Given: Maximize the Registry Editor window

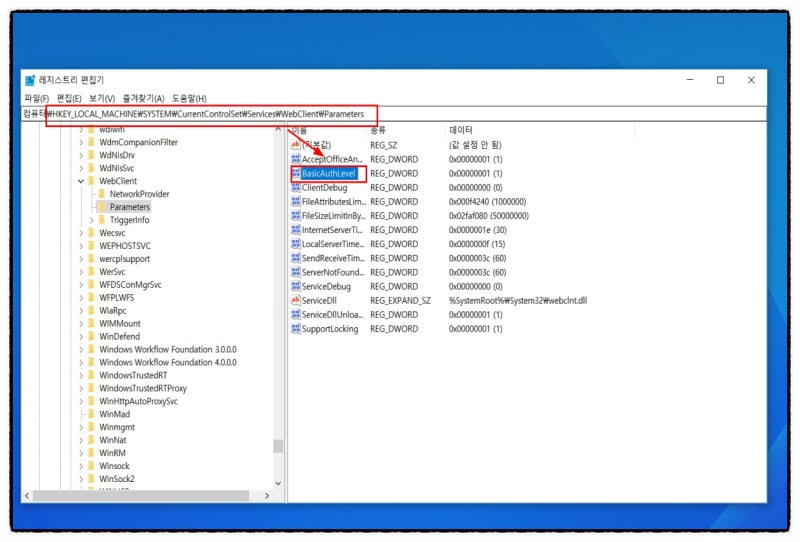Looking at the screenshot, I should (x=720, y=80).
